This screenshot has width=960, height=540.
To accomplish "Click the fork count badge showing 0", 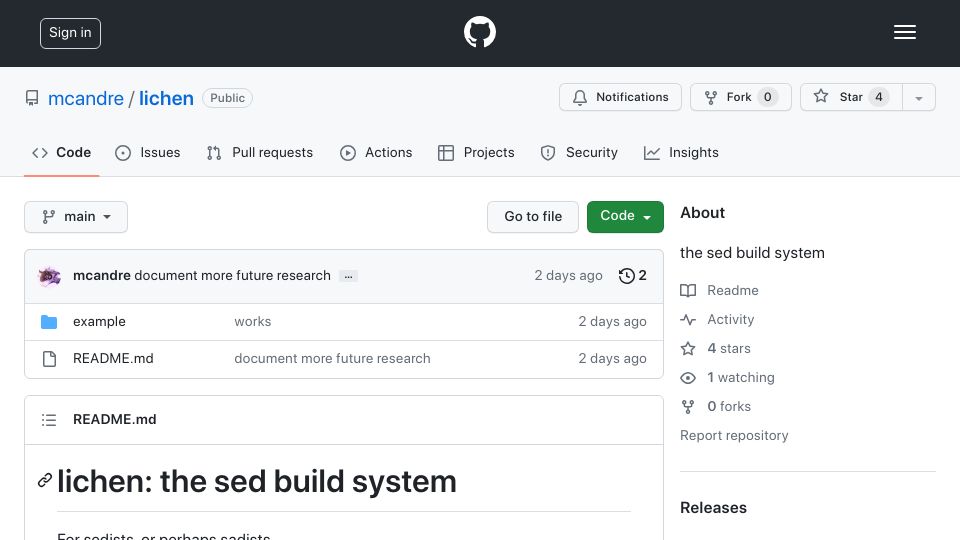I will tap(767, 97).
